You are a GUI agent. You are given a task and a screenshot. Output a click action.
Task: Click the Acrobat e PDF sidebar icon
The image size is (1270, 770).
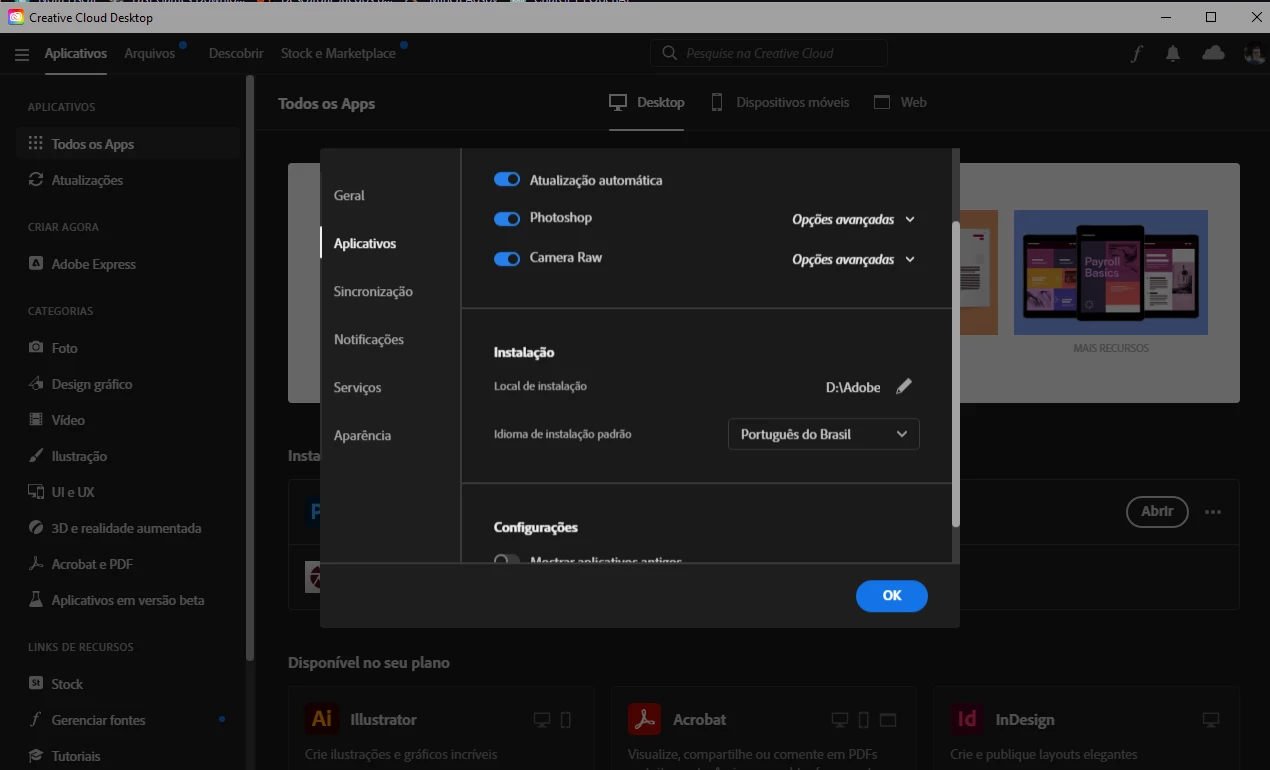[x=36, y=564]
